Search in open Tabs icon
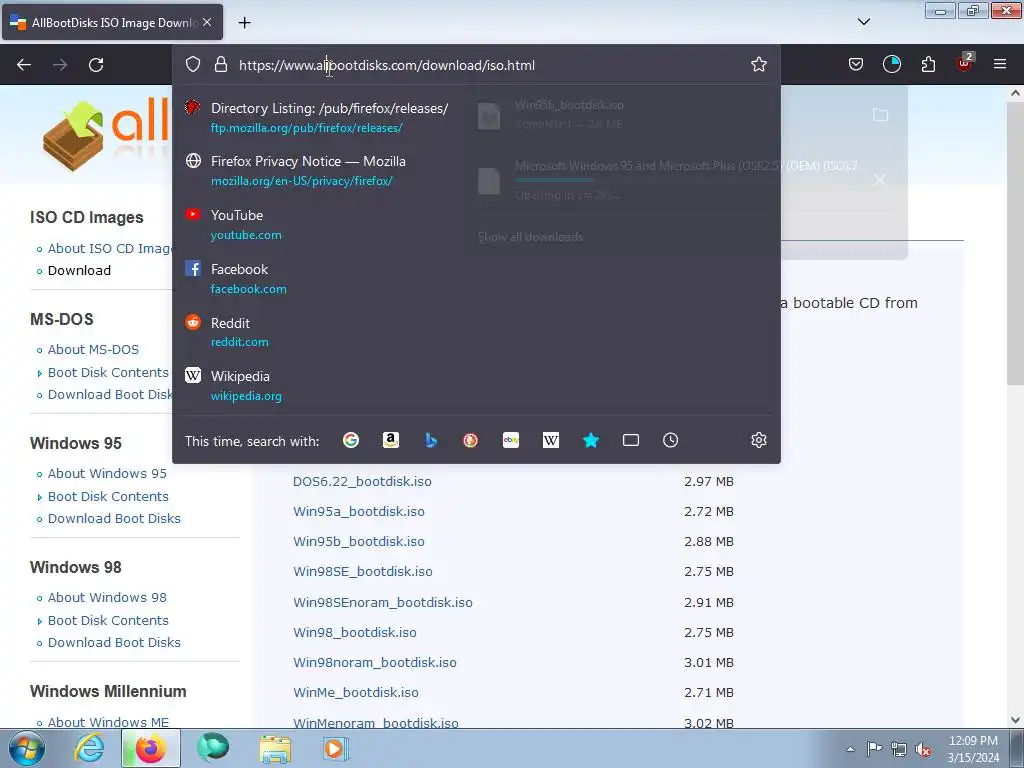Image resolution: width=1024 pixels, height=768 pixels. [631, 440]
